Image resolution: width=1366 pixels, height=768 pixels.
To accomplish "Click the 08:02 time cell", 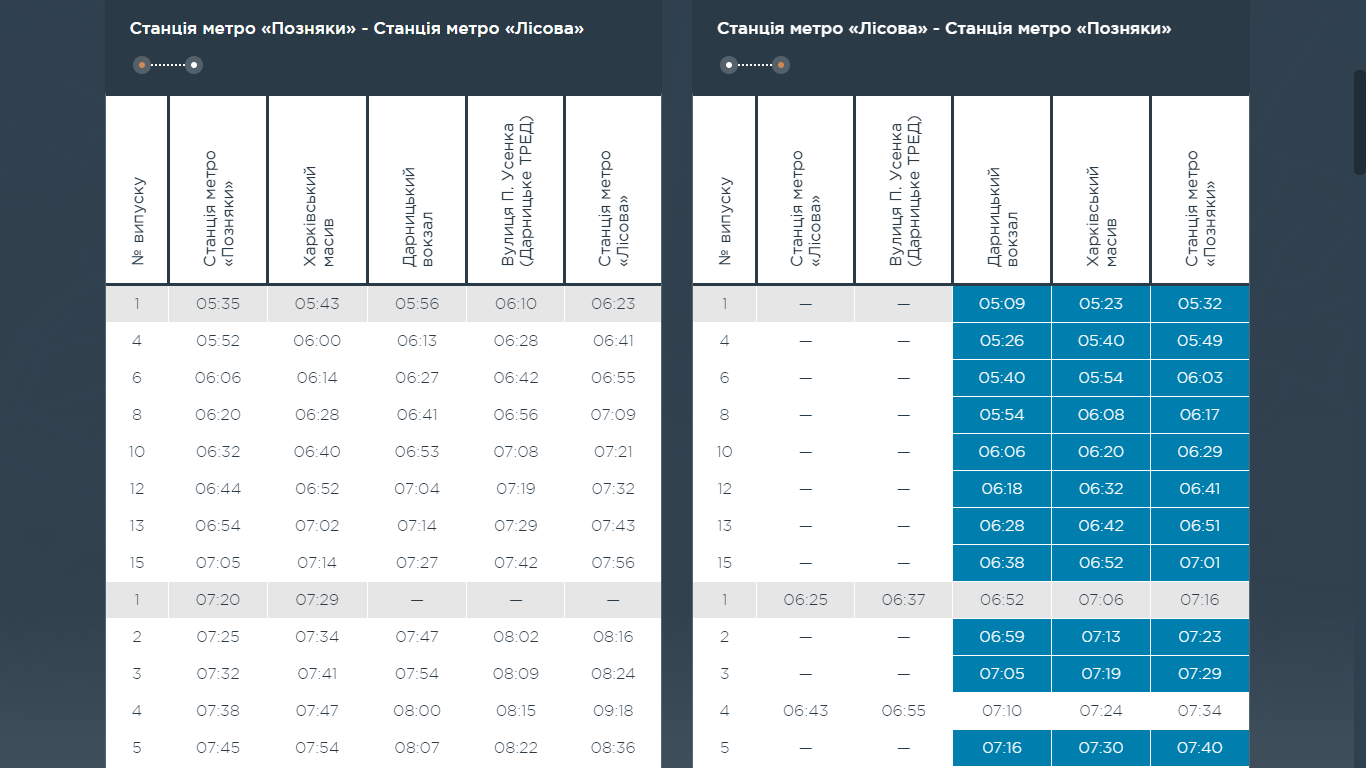I will coord(515,637).
